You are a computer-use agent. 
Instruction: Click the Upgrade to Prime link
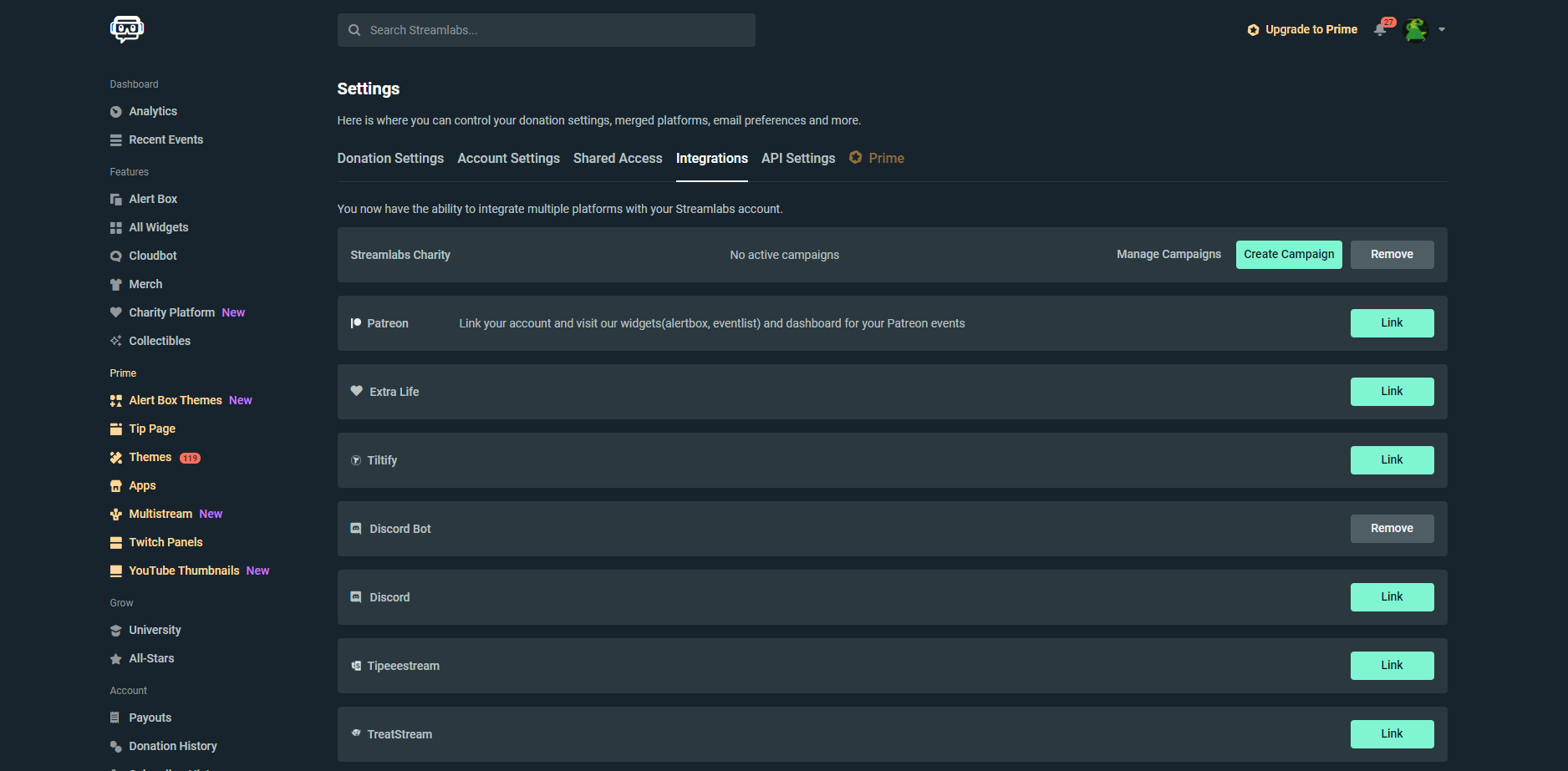click(x=1302, y=29)
